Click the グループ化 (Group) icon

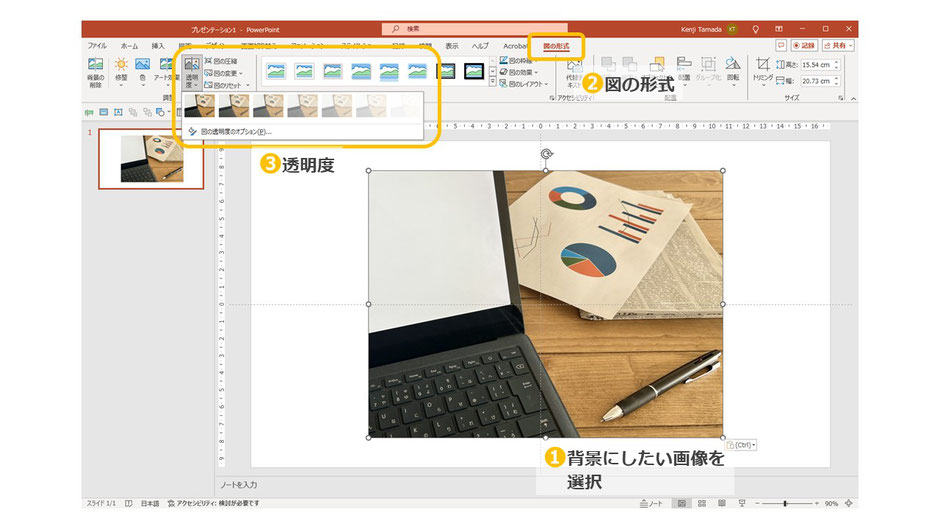708,69
